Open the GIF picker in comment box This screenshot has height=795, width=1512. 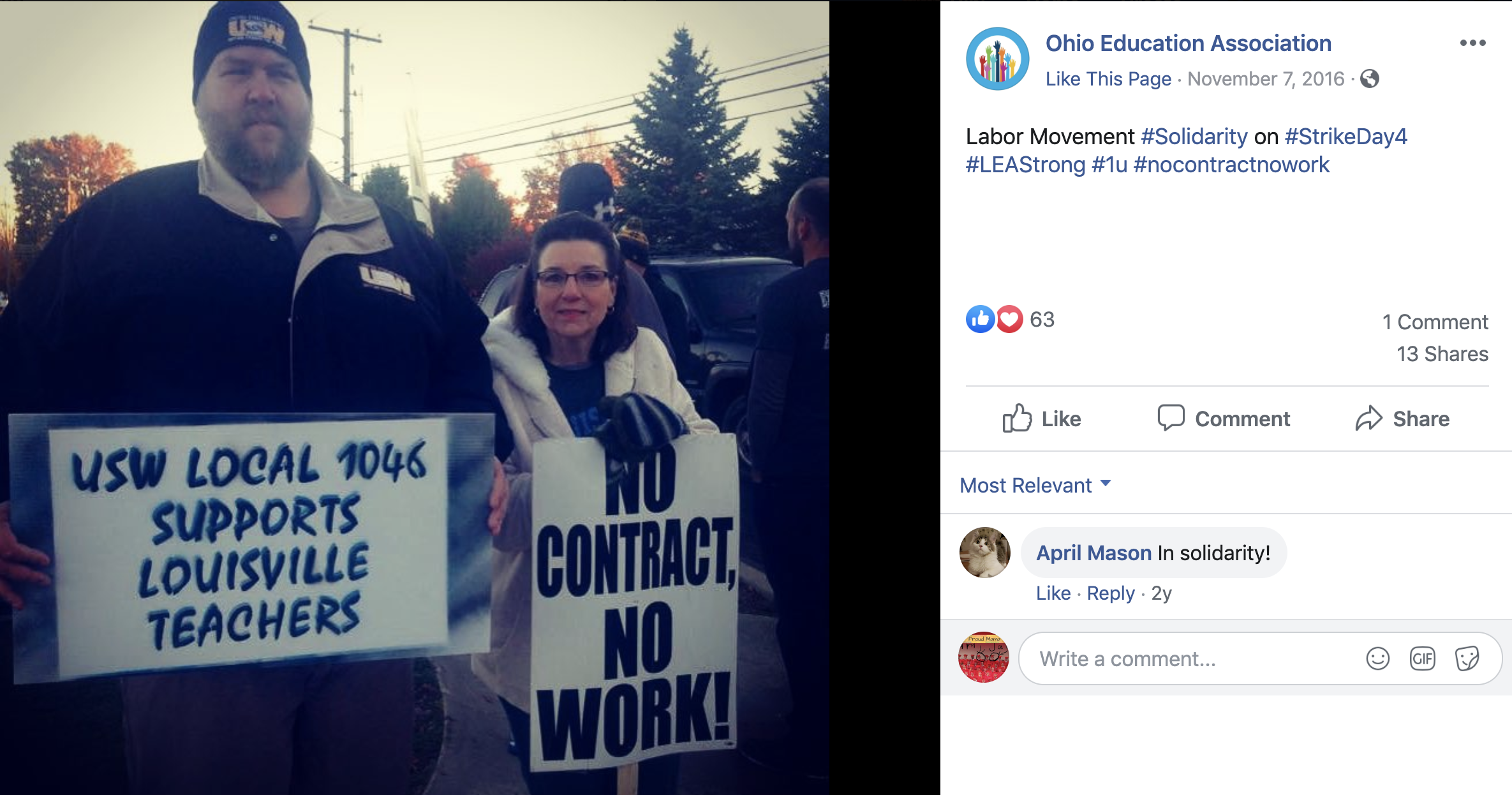1422,658
